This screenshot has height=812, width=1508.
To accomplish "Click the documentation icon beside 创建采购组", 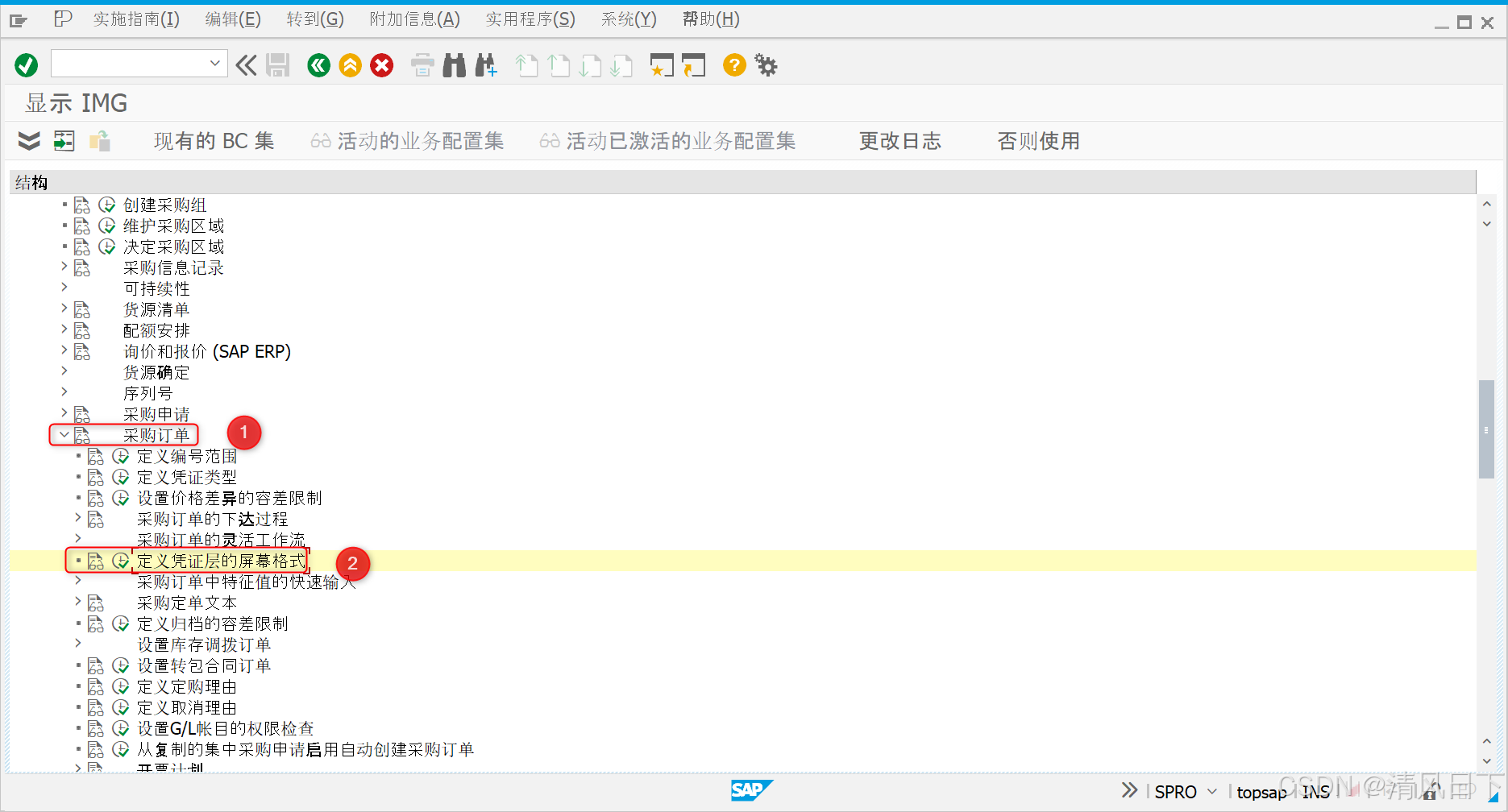I will [x=81, y=204].
